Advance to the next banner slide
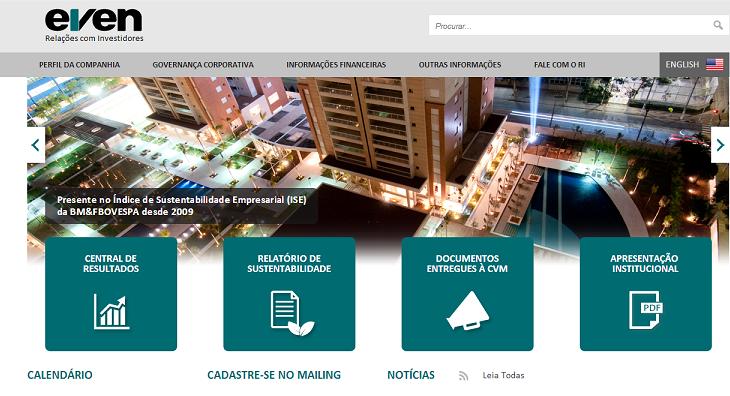This screenshot has width=730, height=396. tap(720, 145)
